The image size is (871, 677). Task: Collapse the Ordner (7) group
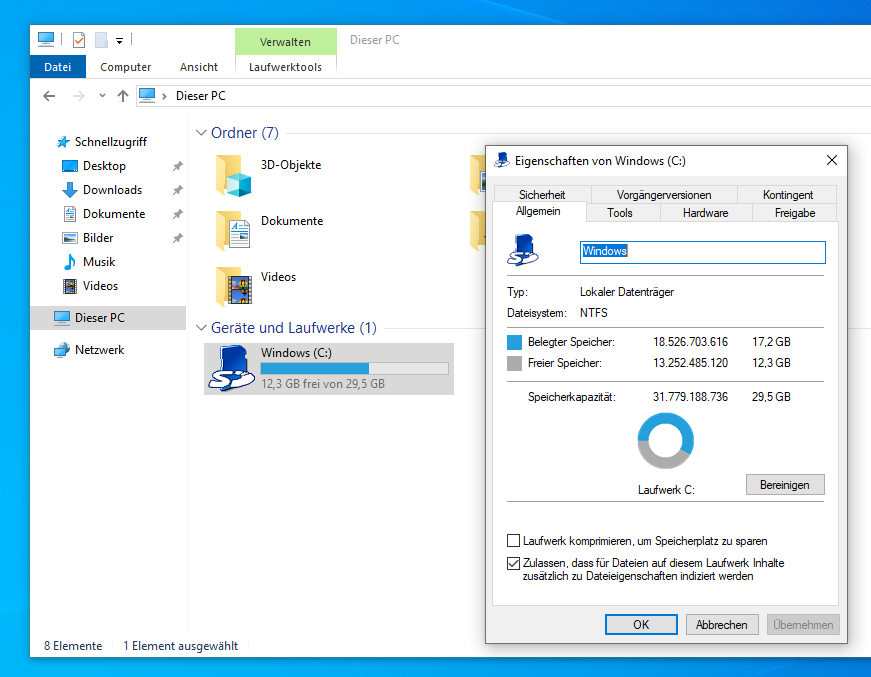point(201,133)
